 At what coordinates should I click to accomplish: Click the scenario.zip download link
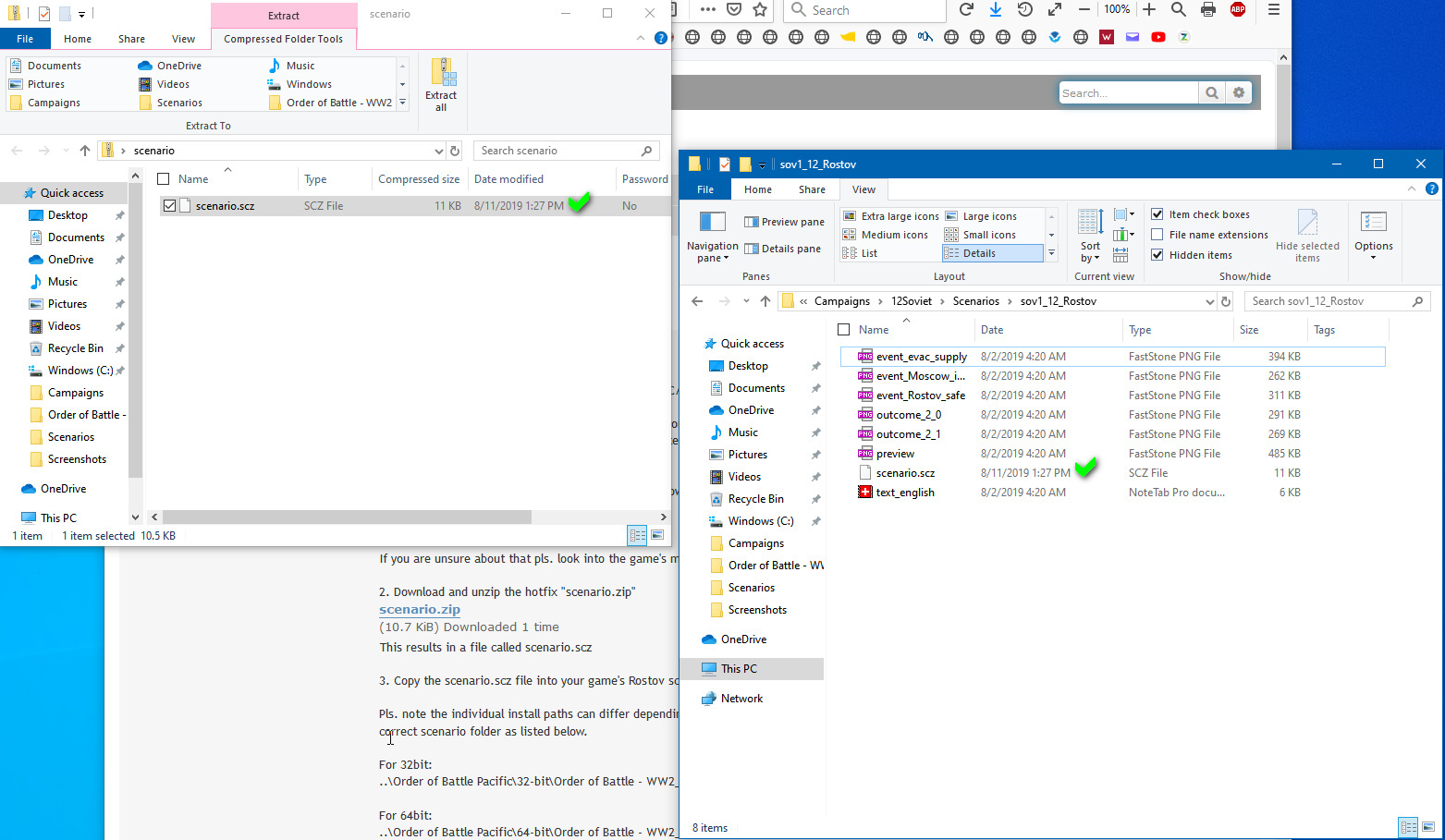coord(420,609)
